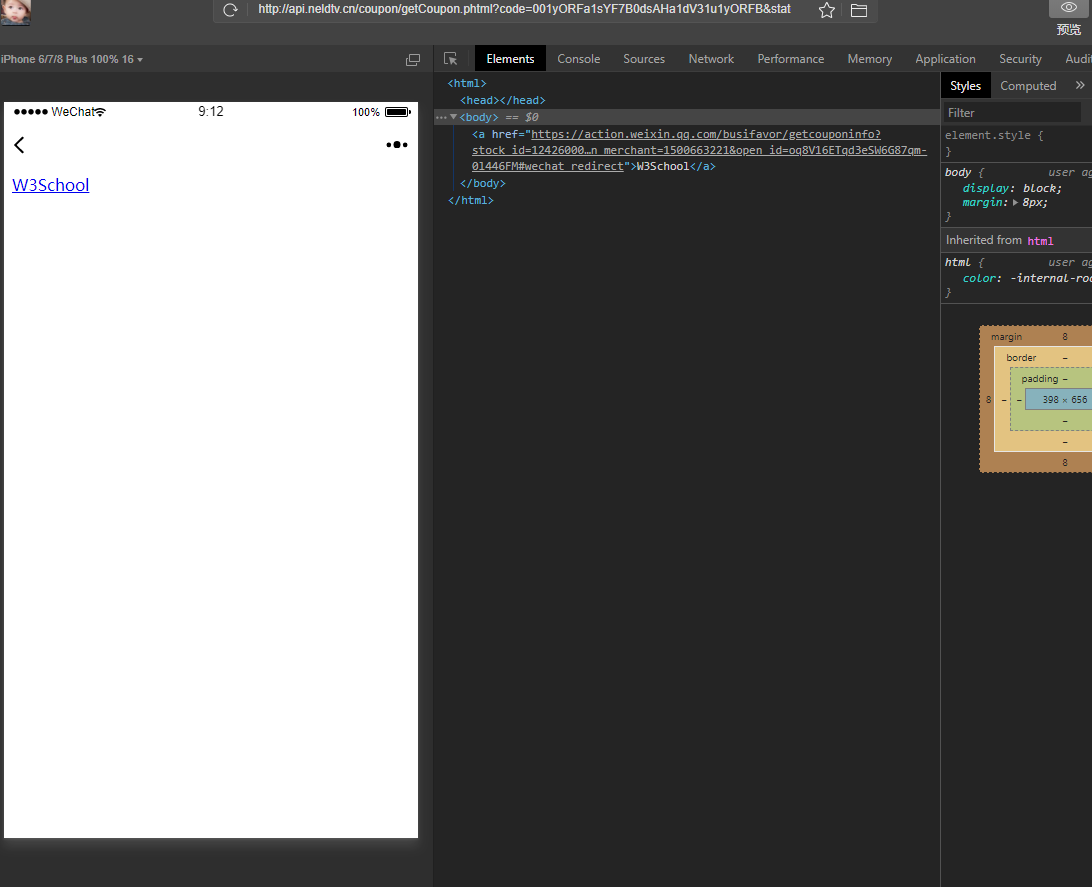This screenshot has height=887, width=1092.
Task: Select the </body> closing tag
Action: click(x=483, y=183)
